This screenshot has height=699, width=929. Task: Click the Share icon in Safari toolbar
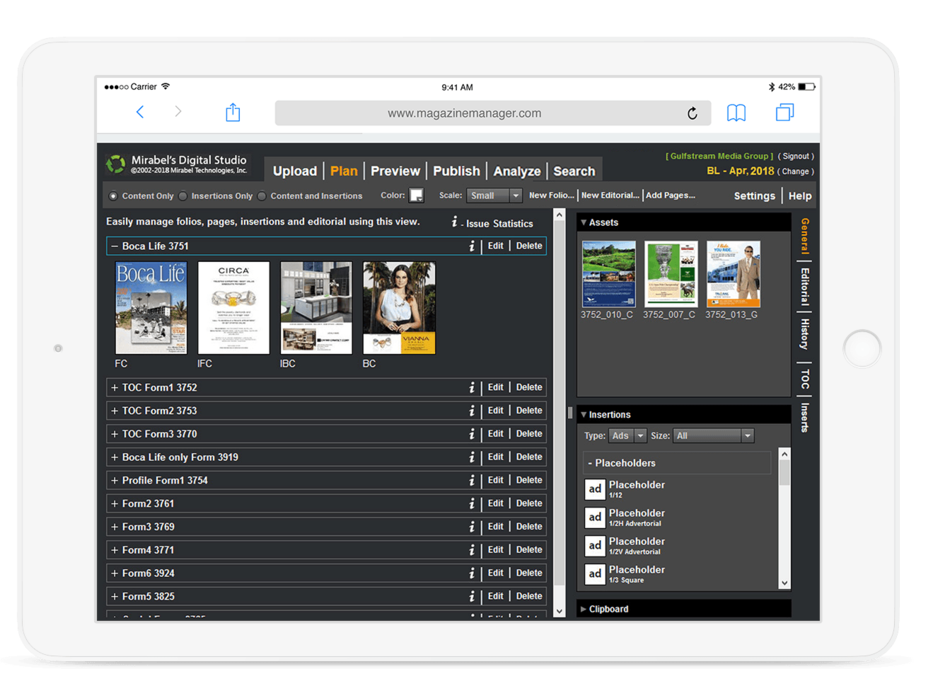[x=232, y=113]
